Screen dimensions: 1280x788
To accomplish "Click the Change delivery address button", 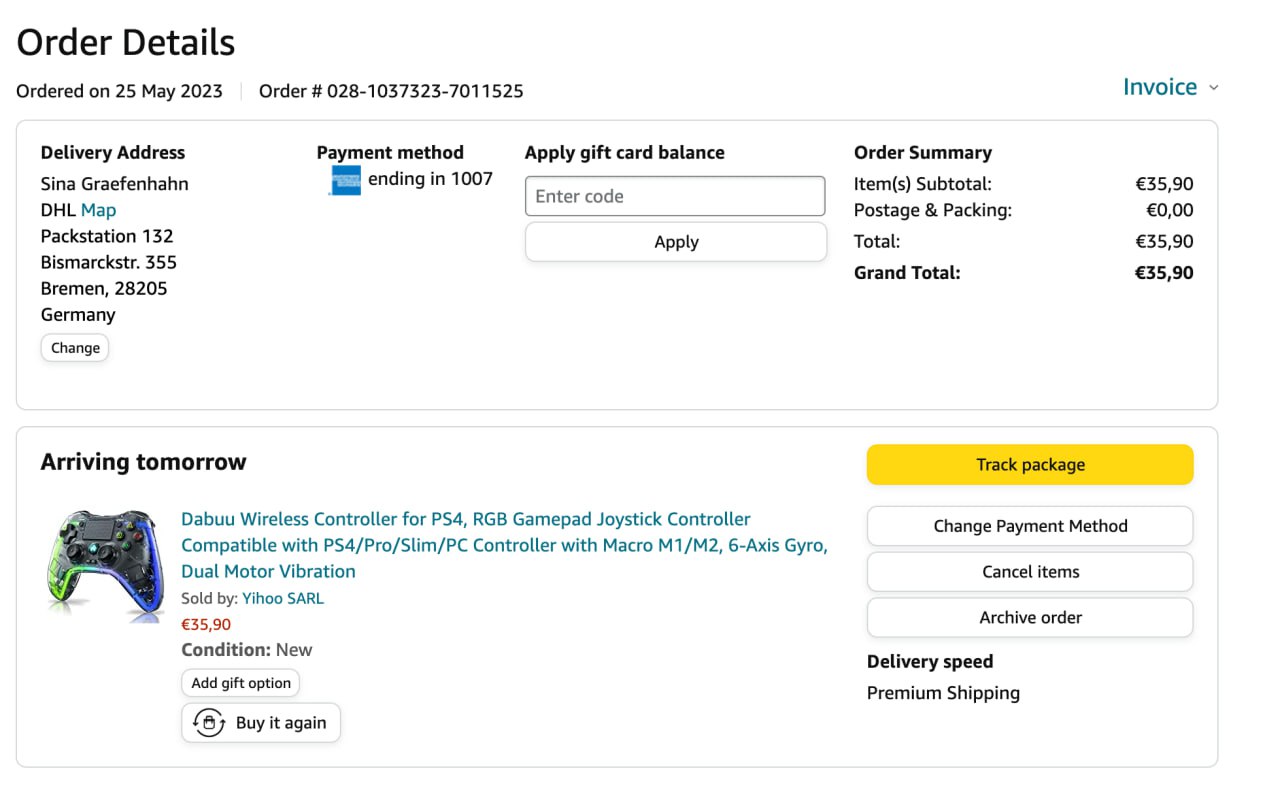I will [x=75, y=348].
